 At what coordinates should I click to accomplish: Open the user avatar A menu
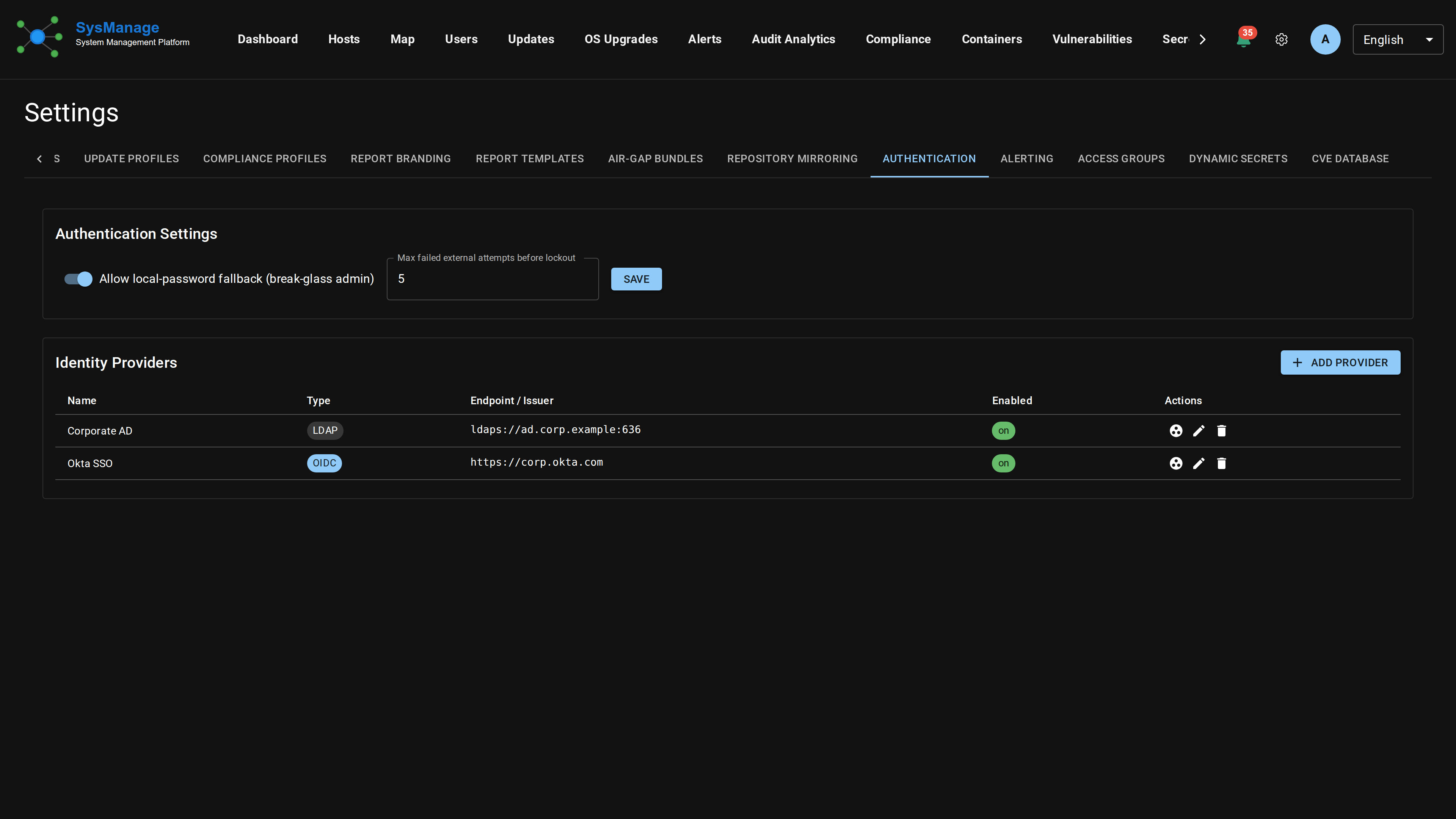[1325, 39]
